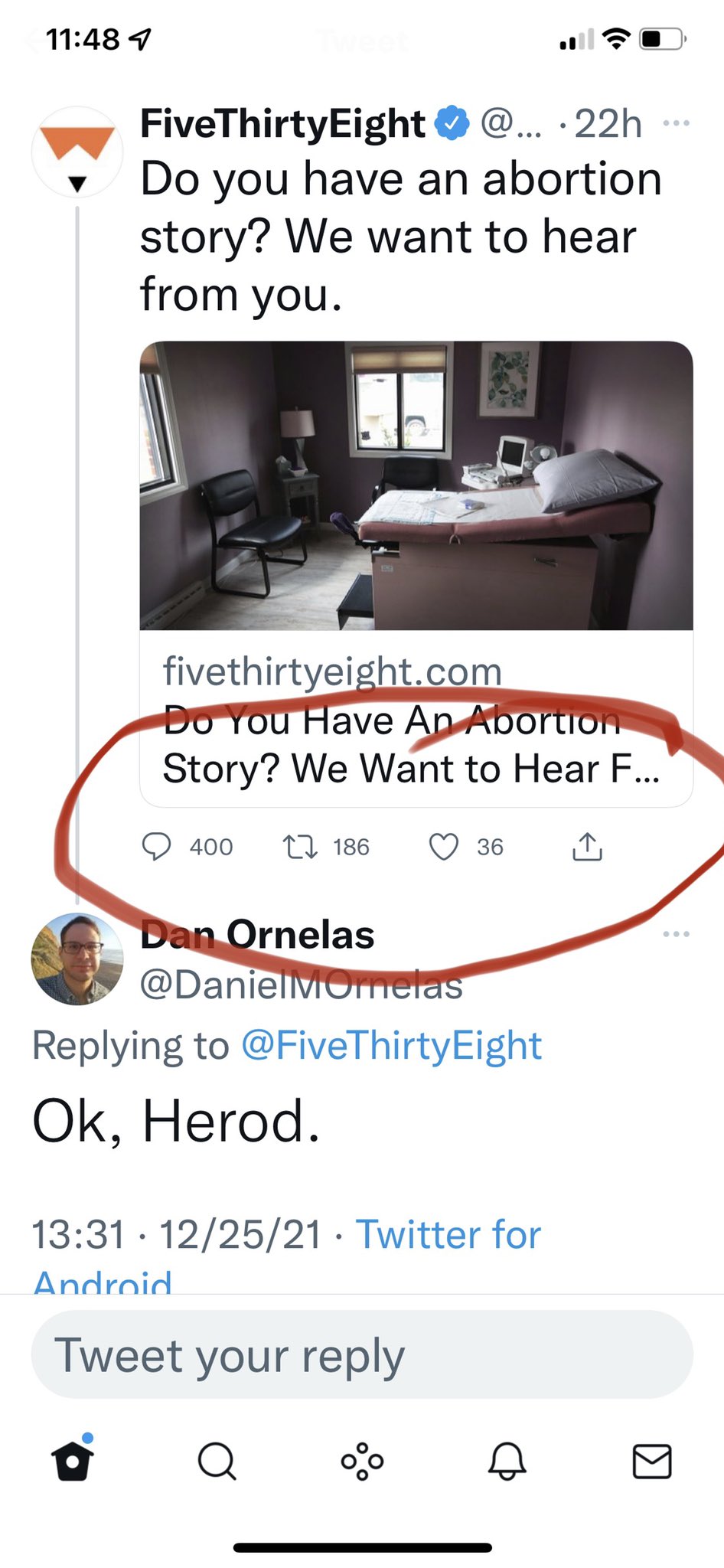Like the FiveThirtyEight tweet with heart
This screenshot has height=1568, width=724.
[443, 847]
